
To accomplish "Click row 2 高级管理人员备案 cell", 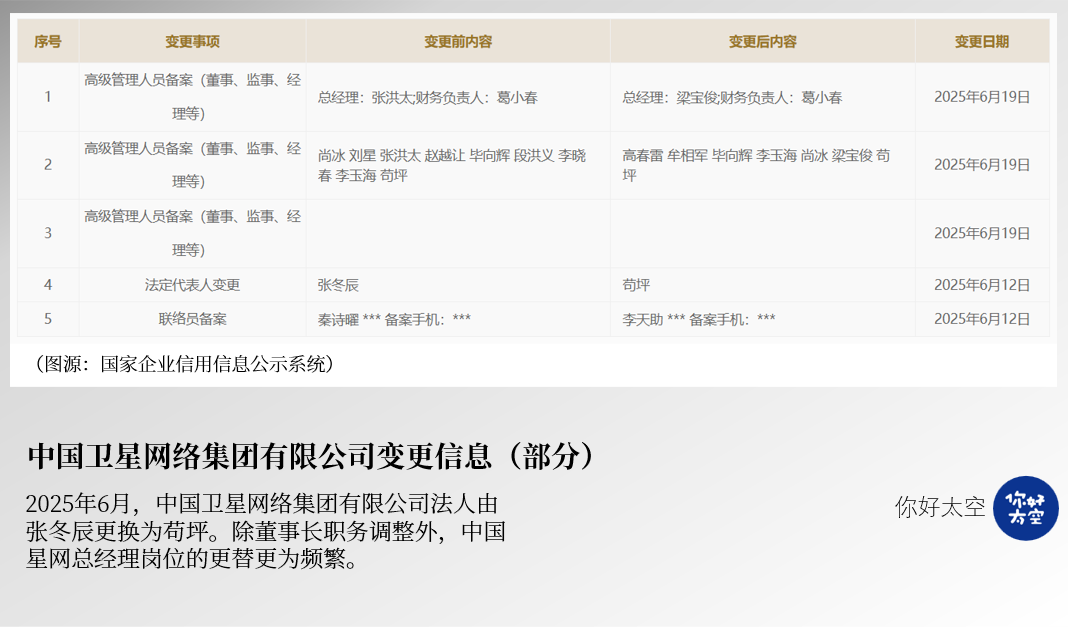I will click(193, 165).
